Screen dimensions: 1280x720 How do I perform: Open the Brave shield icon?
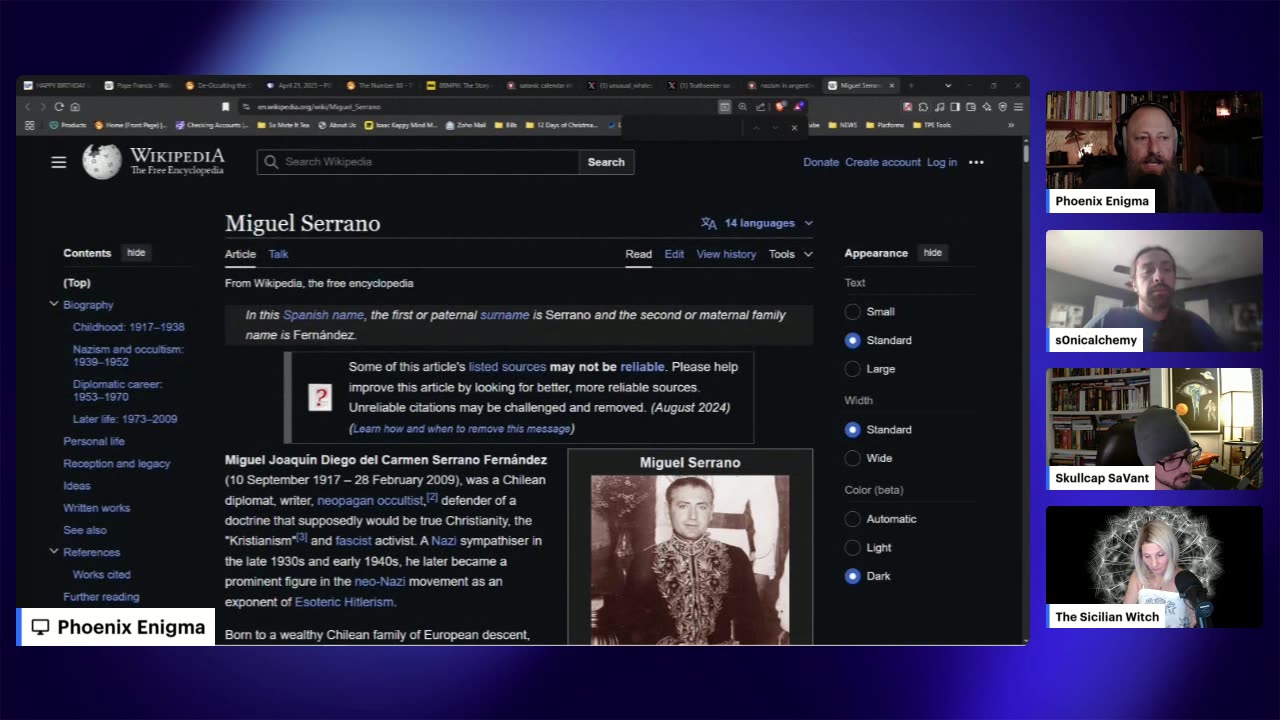pos(779,106)
